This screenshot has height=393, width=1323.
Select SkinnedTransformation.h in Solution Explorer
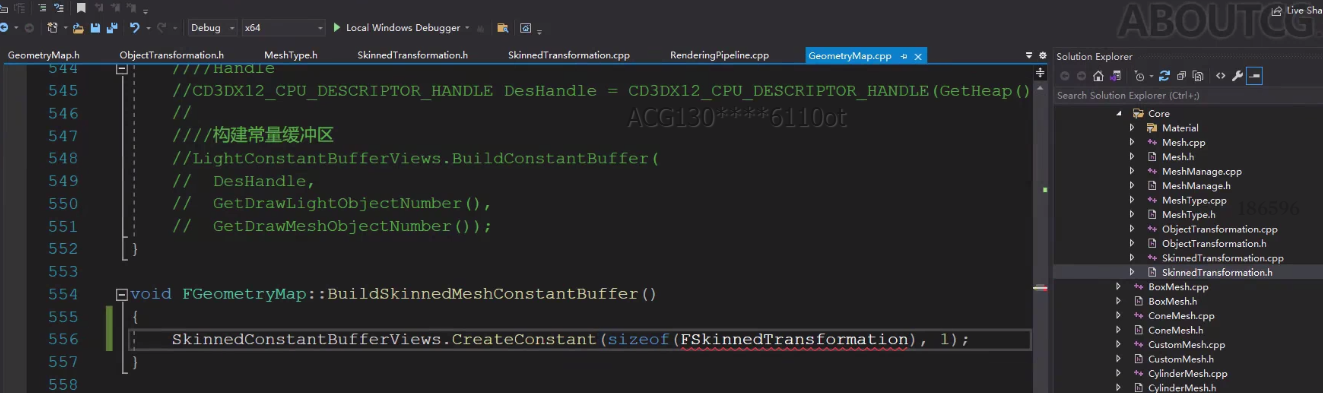[x=1217, y=272]
